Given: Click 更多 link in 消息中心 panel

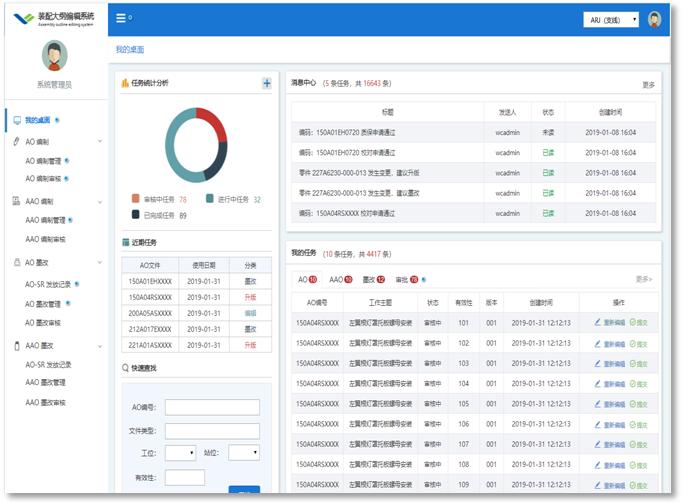Looking at the screenshot, I should coord(648,85).
